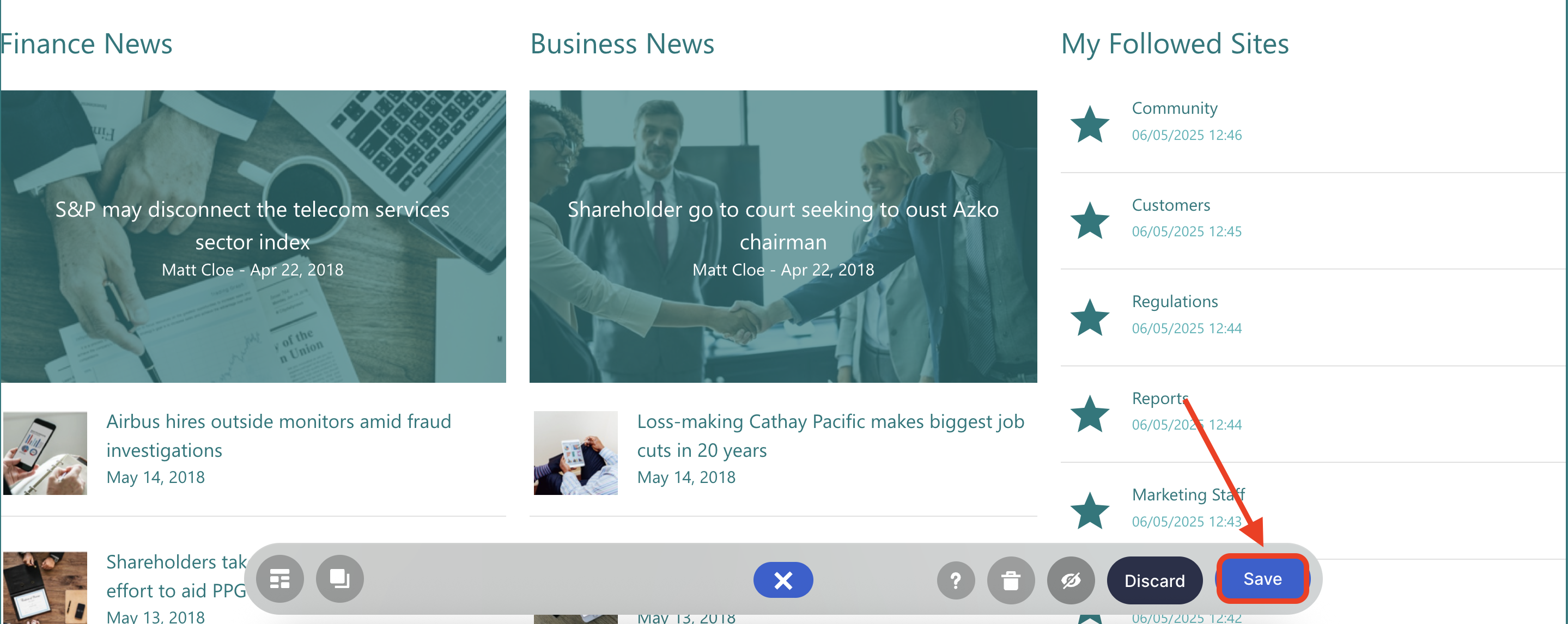Click the star next to Customers
The width and height of the screenshot is (1568, 624).
pyautogui.click(x=1090, y=221)
